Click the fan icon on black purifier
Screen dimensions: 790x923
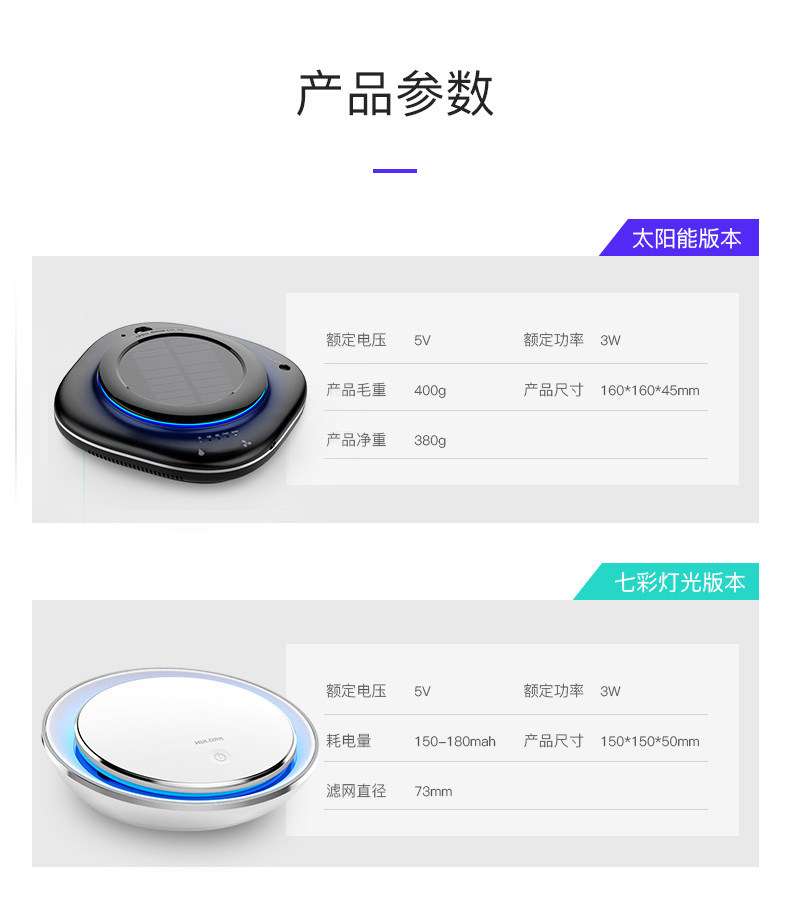pyautogui.click(x=246, y=443)
